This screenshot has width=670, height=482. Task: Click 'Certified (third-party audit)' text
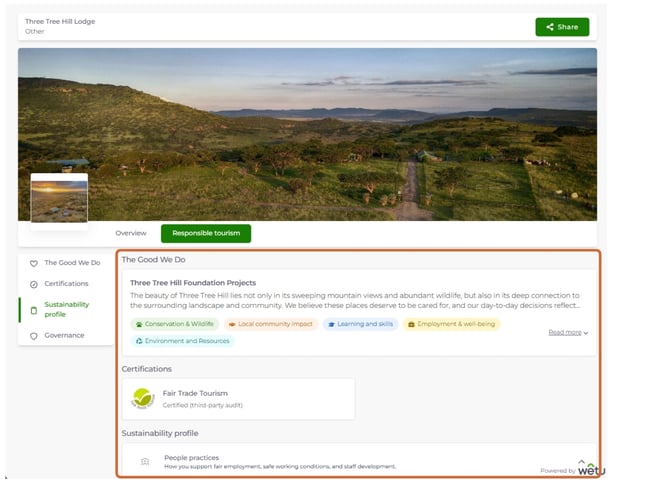point(203,405)
